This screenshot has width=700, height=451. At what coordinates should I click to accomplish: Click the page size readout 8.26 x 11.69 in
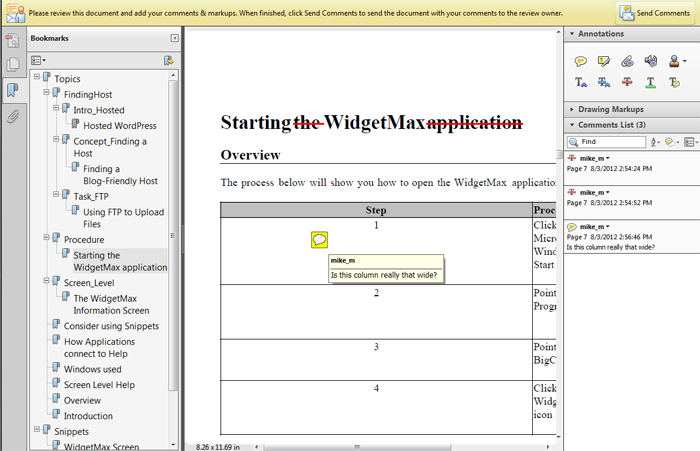(x=217, y=447)
